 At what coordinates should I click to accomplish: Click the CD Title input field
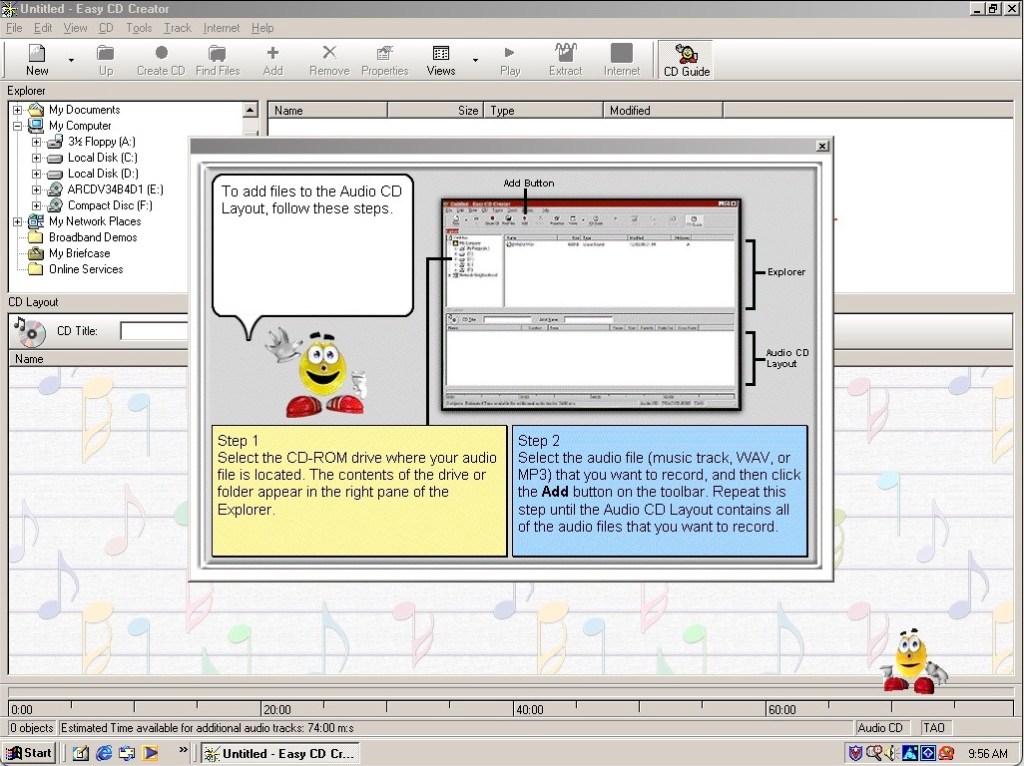point(154,331)
